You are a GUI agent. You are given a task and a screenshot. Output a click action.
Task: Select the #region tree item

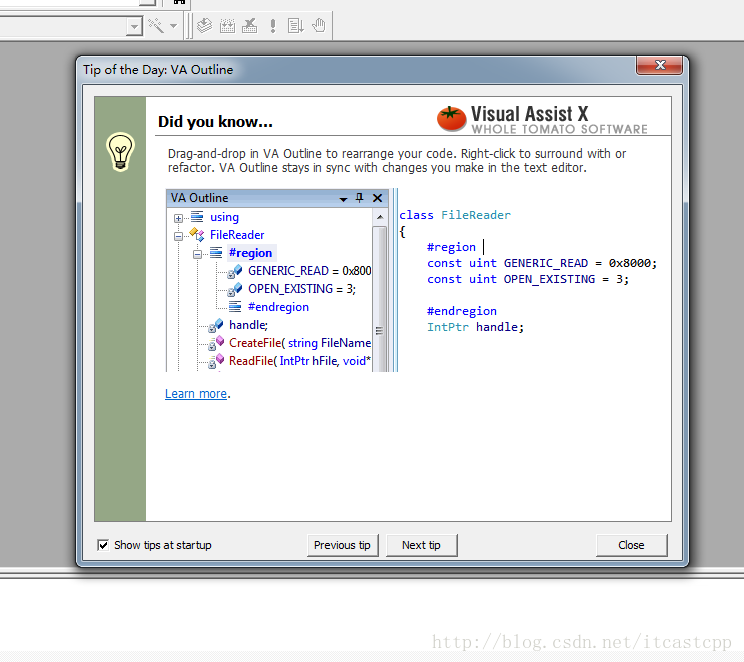pos(251,253)
